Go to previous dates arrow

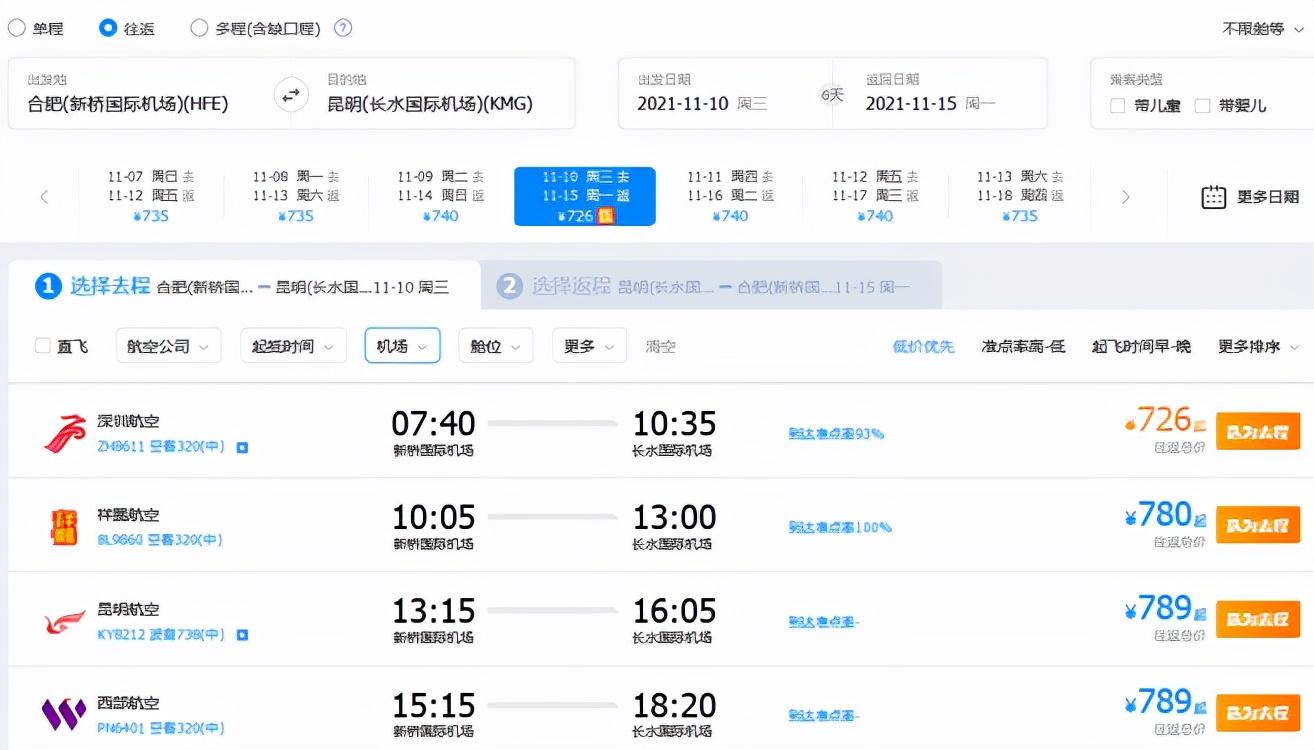tap(44, 197)
